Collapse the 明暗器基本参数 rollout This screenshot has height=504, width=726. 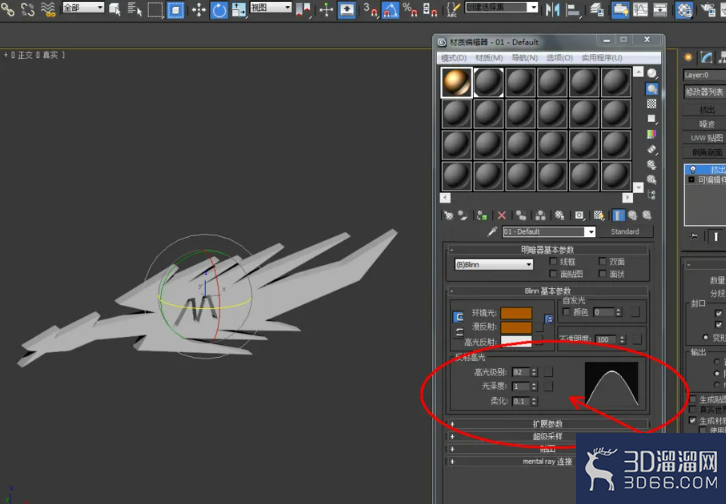tap(548, 250)
